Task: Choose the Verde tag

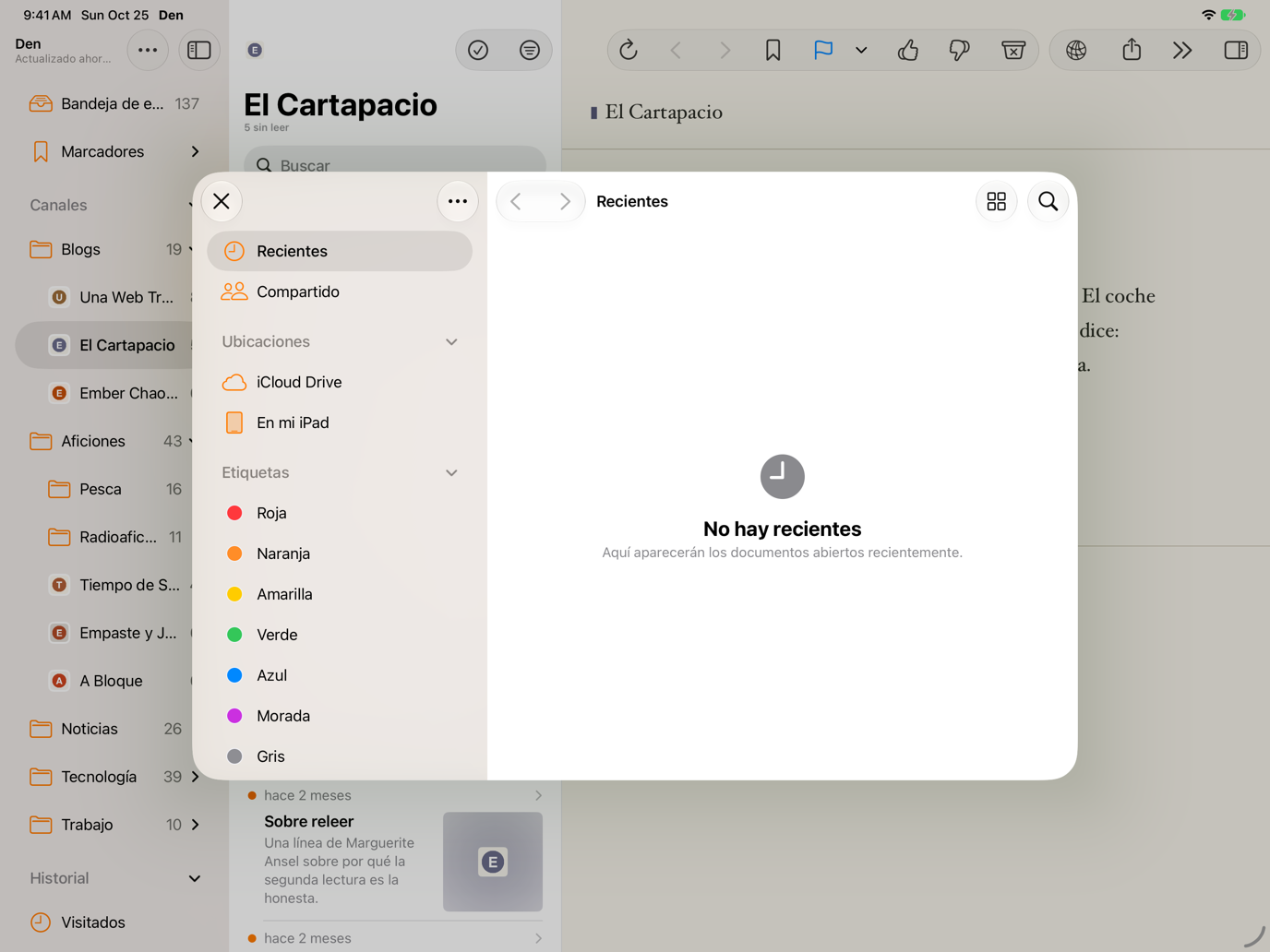Action: [x=340, y=635]
